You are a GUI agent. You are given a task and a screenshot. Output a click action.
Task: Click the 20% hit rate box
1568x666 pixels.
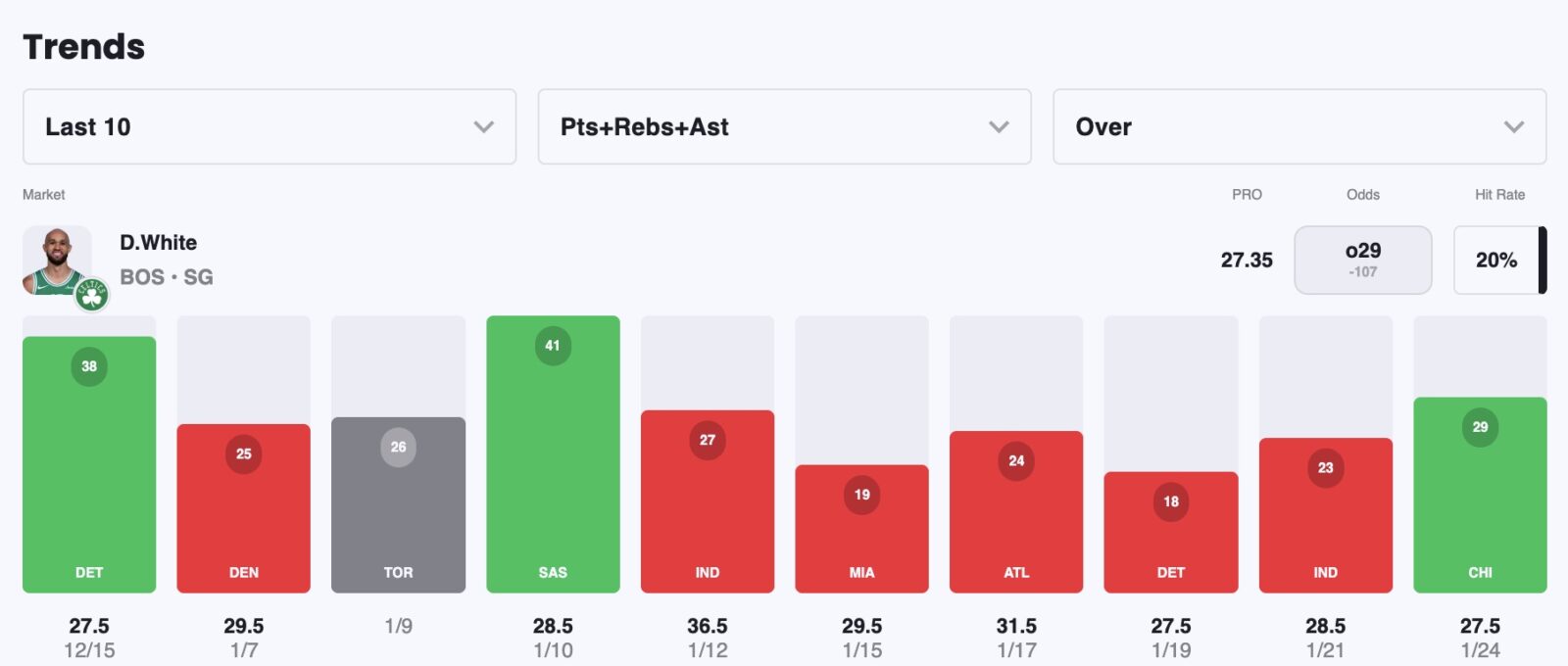click(1496, 261)
